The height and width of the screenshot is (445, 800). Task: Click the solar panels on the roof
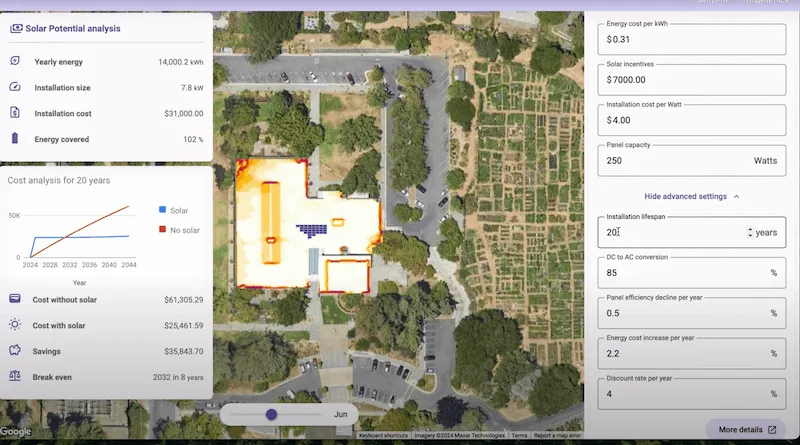312,230
